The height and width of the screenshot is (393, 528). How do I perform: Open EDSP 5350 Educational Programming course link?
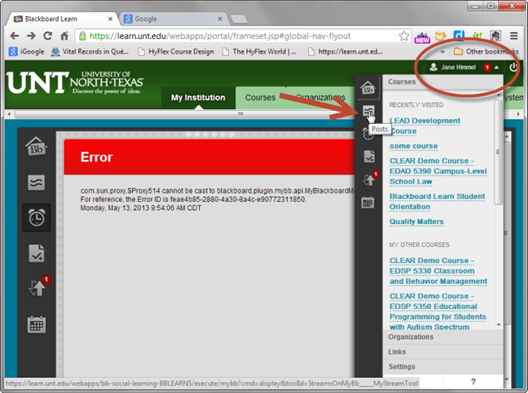[x=438, y=311]
